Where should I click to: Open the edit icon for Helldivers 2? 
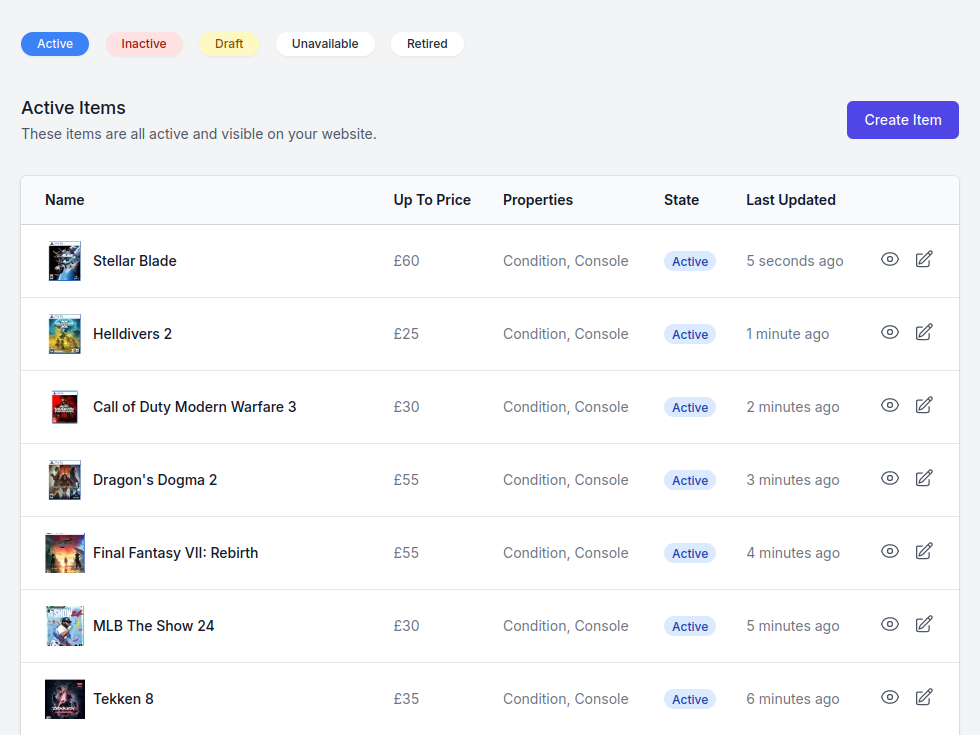click(924, 333)
